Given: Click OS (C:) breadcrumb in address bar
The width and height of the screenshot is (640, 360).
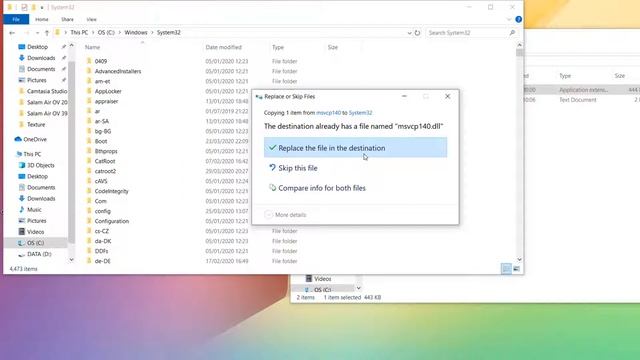Looking at the screenshot, I should [106, 32].
